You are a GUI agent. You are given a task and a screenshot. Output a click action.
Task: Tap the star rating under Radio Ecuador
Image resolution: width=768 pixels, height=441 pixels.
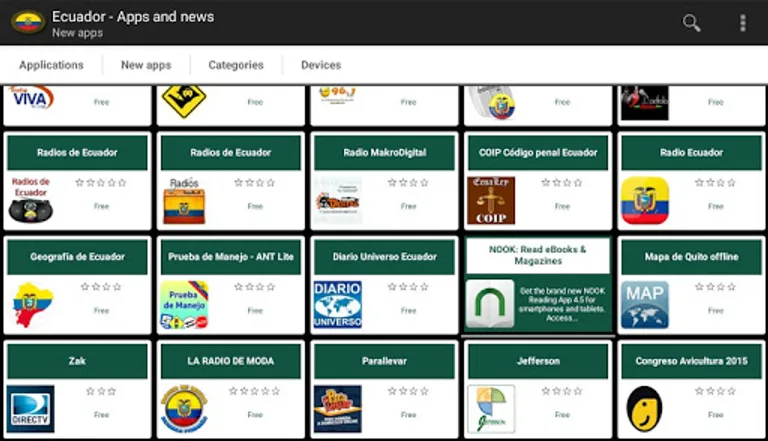click(715, 183)
